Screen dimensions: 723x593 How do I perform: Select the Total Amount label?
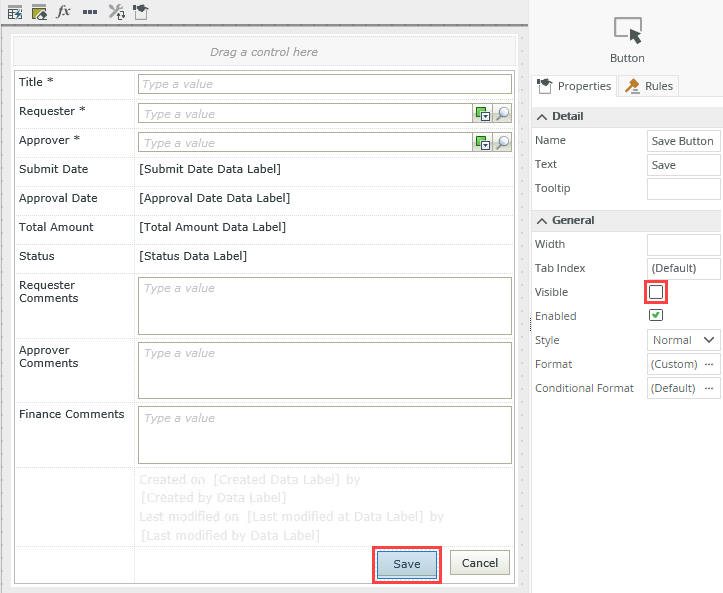click(56, 227)
